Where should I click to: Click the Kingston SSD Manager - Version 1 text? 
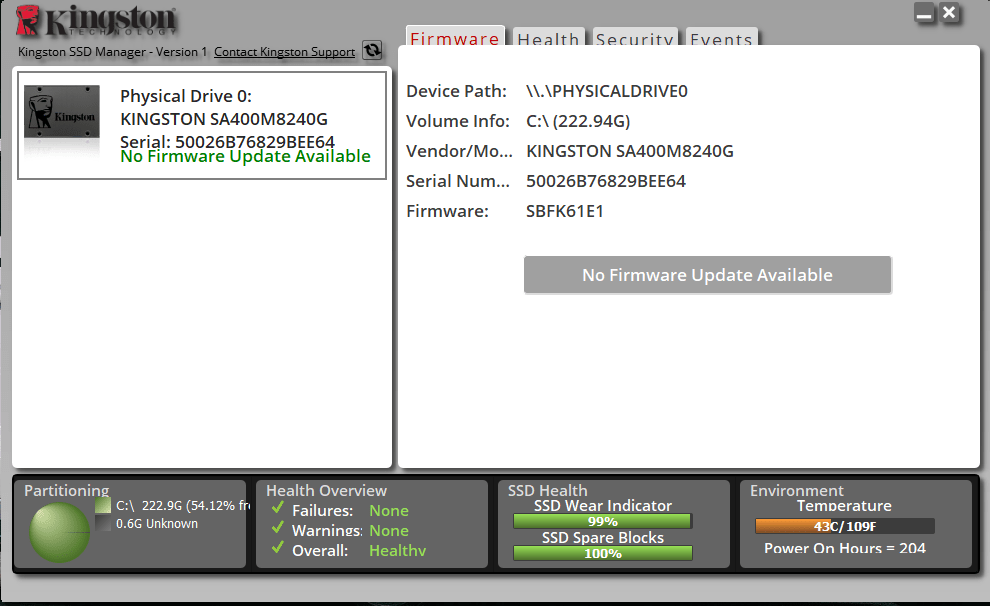click(112, 52)
